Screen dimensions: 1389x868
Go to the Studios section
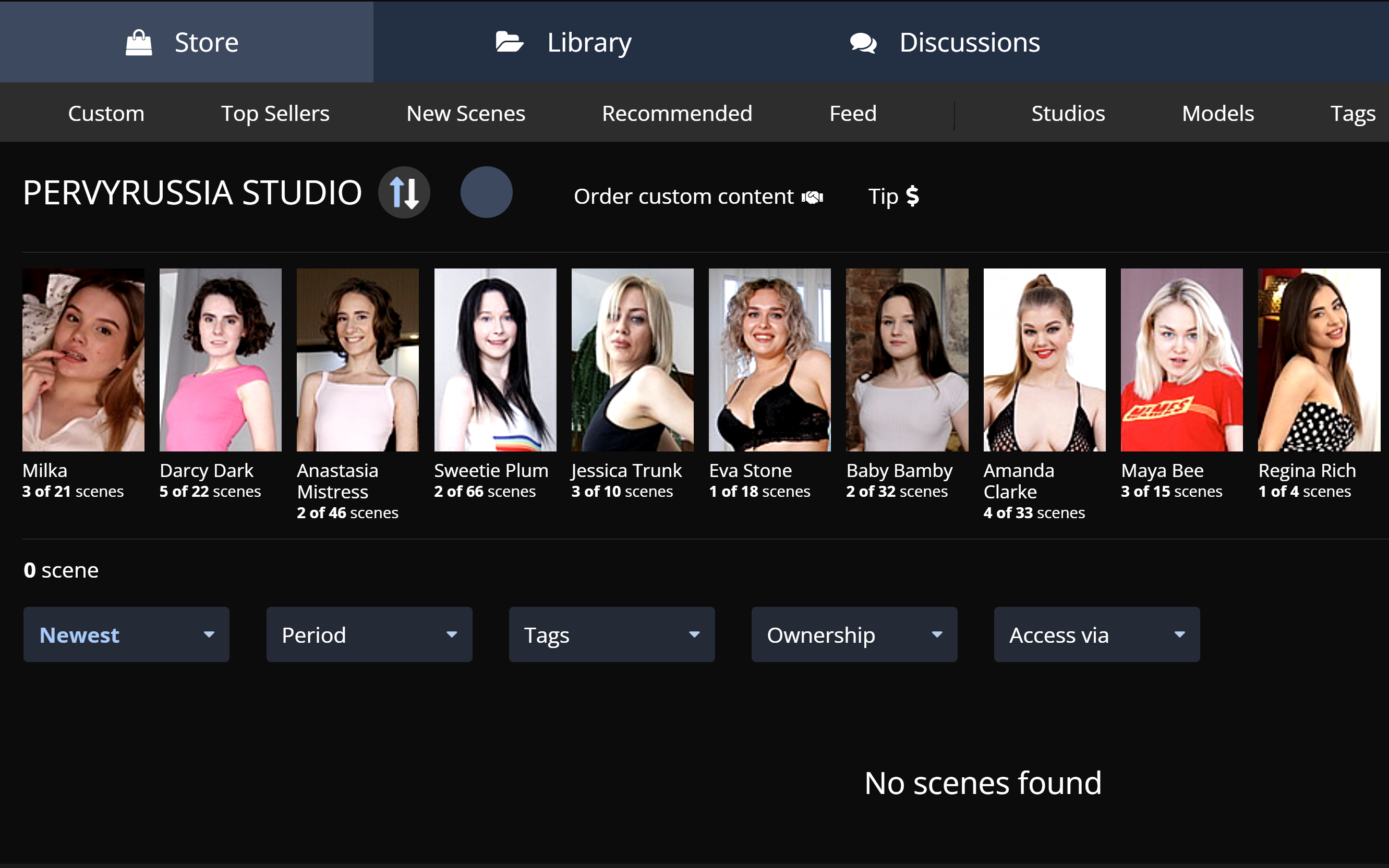point(1068,113)
